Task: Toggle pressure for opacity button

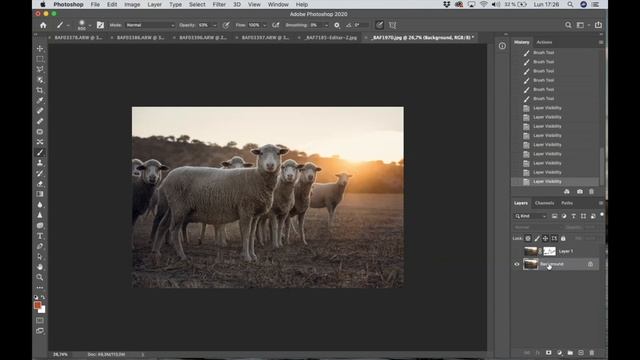Action: click(226, 25)
